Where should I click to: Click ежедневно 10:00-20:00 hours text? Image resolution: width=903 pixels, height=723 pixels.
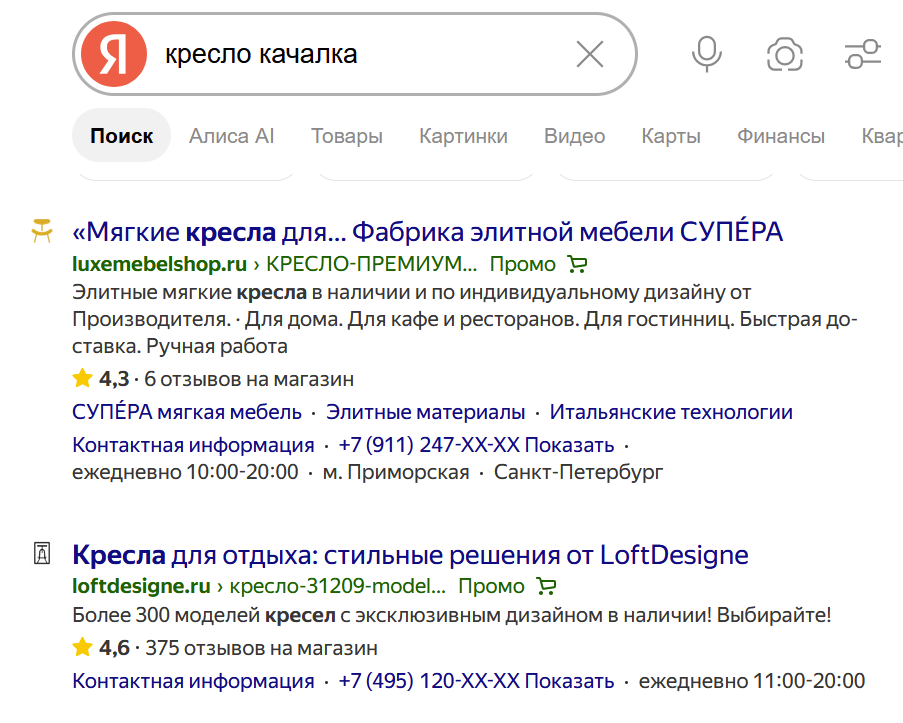click(x=185, y=472)
